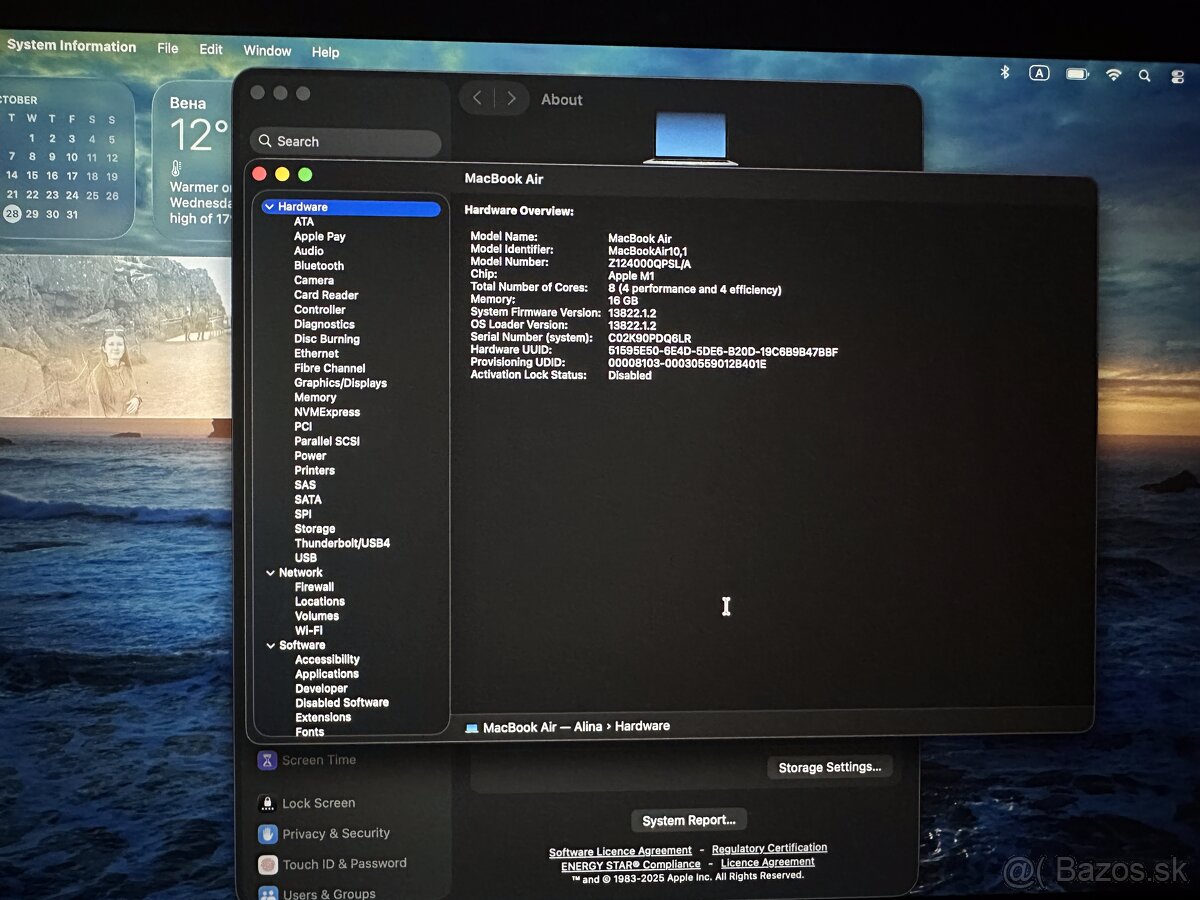This screenshot has height=900, width=1200.
Task: Open the Window menu
Action: click(x=267, y=51)
